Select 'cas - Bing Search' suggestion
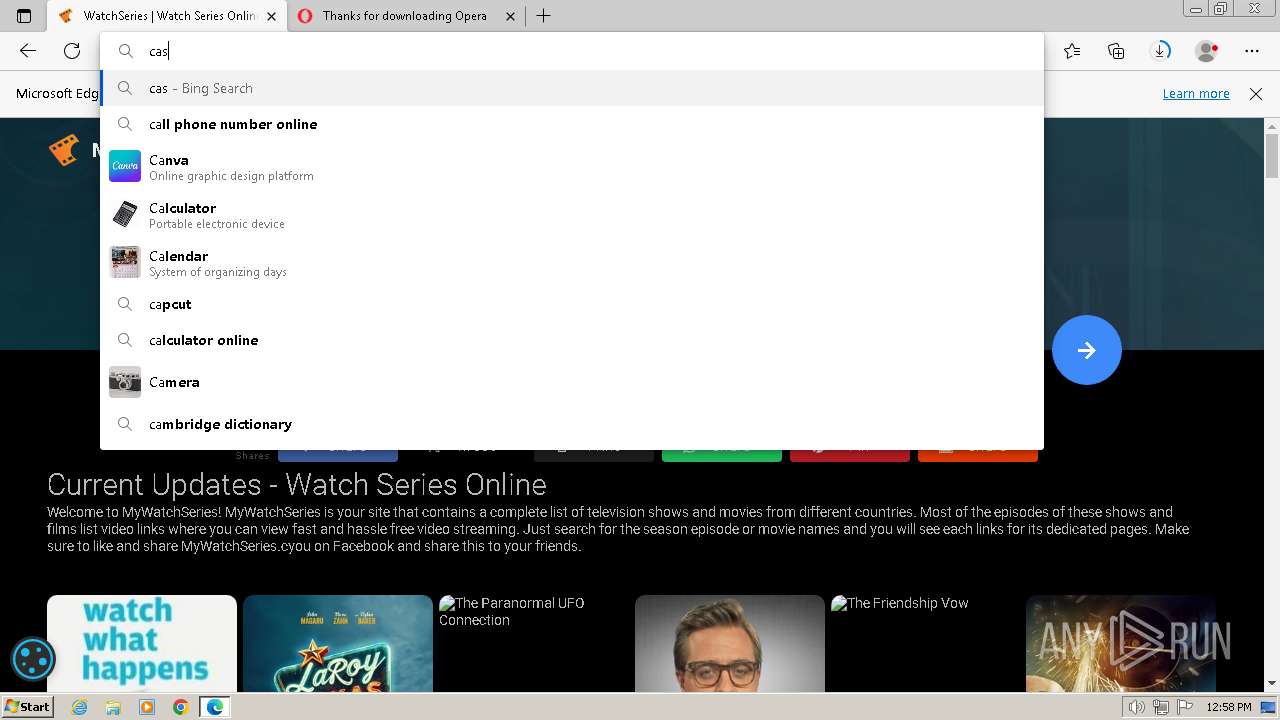Viewport: 1280px width, 720px height. (x=572, y=88)
